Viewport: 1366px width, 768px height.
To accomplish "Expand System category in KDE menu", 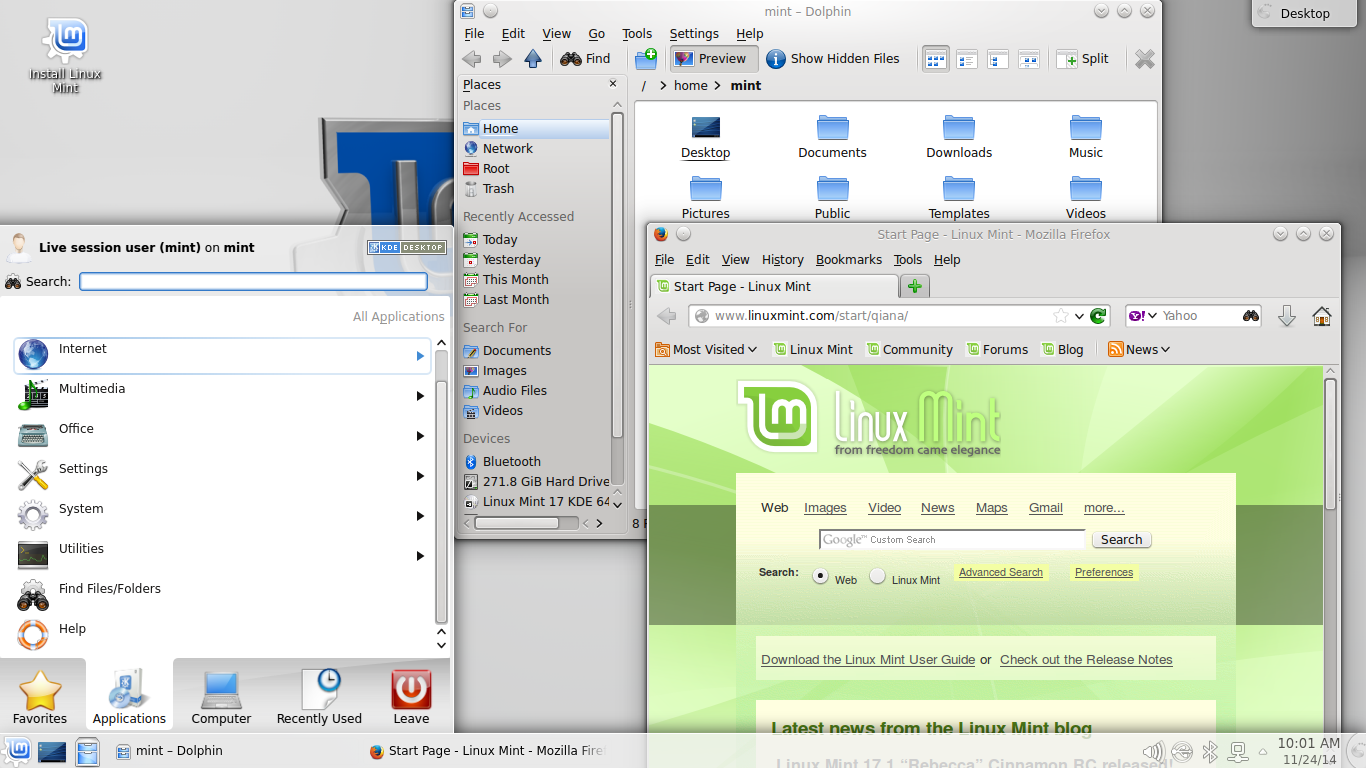I will (x=222, y=515).
